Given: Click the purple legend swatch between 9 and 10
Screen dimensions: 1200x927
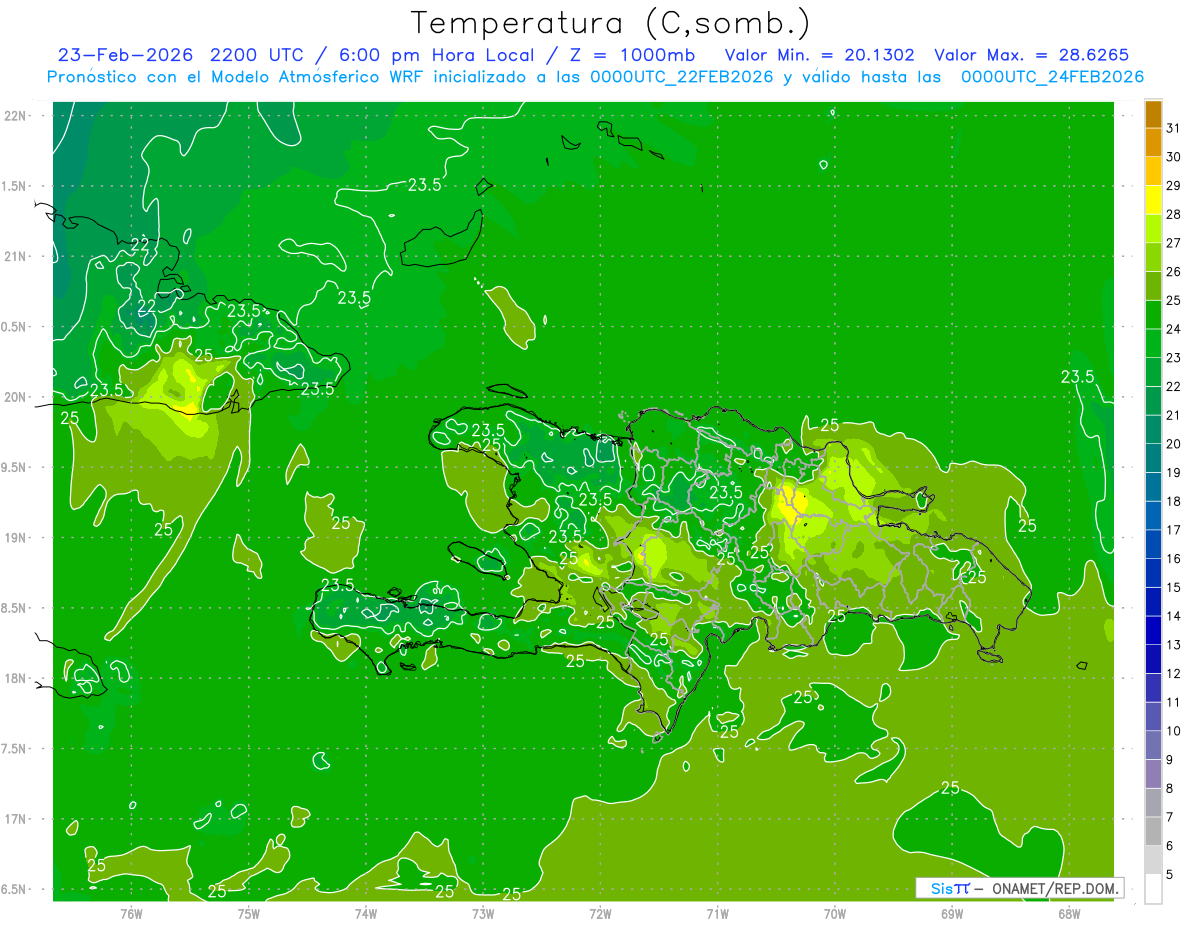Looking at the screenshot, I should (x=1153, y=745).
